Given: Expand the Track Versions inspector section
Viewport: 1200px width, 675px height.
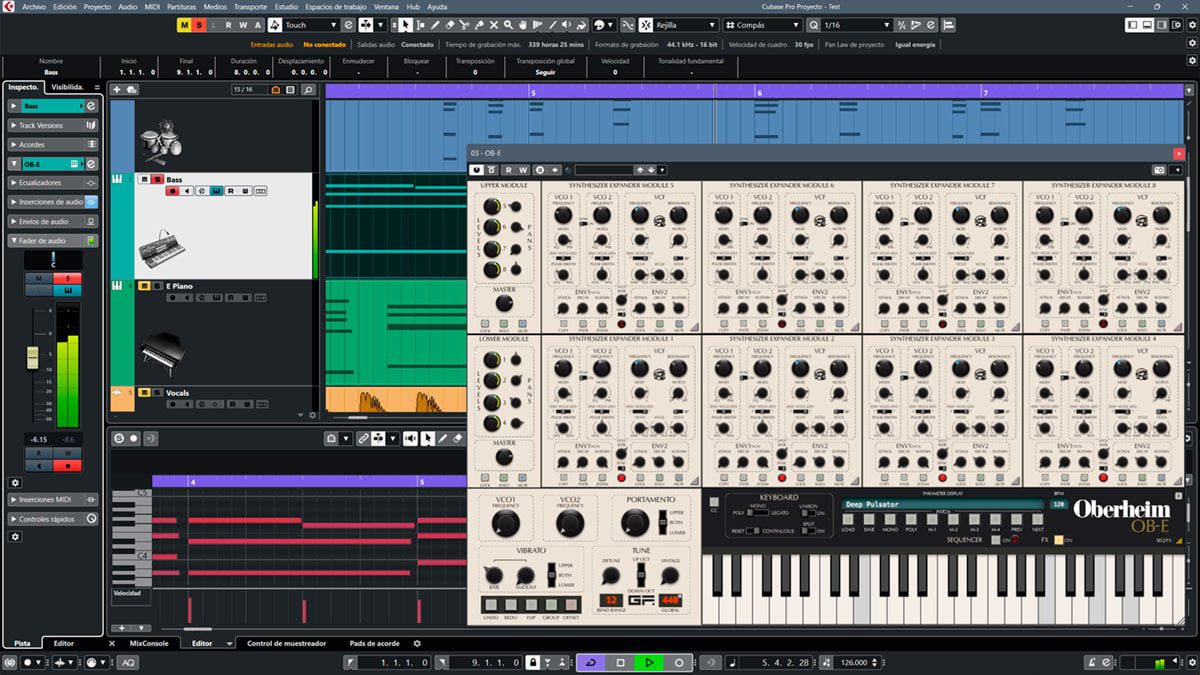Looking at the screenshot, I should pos(53,125).
